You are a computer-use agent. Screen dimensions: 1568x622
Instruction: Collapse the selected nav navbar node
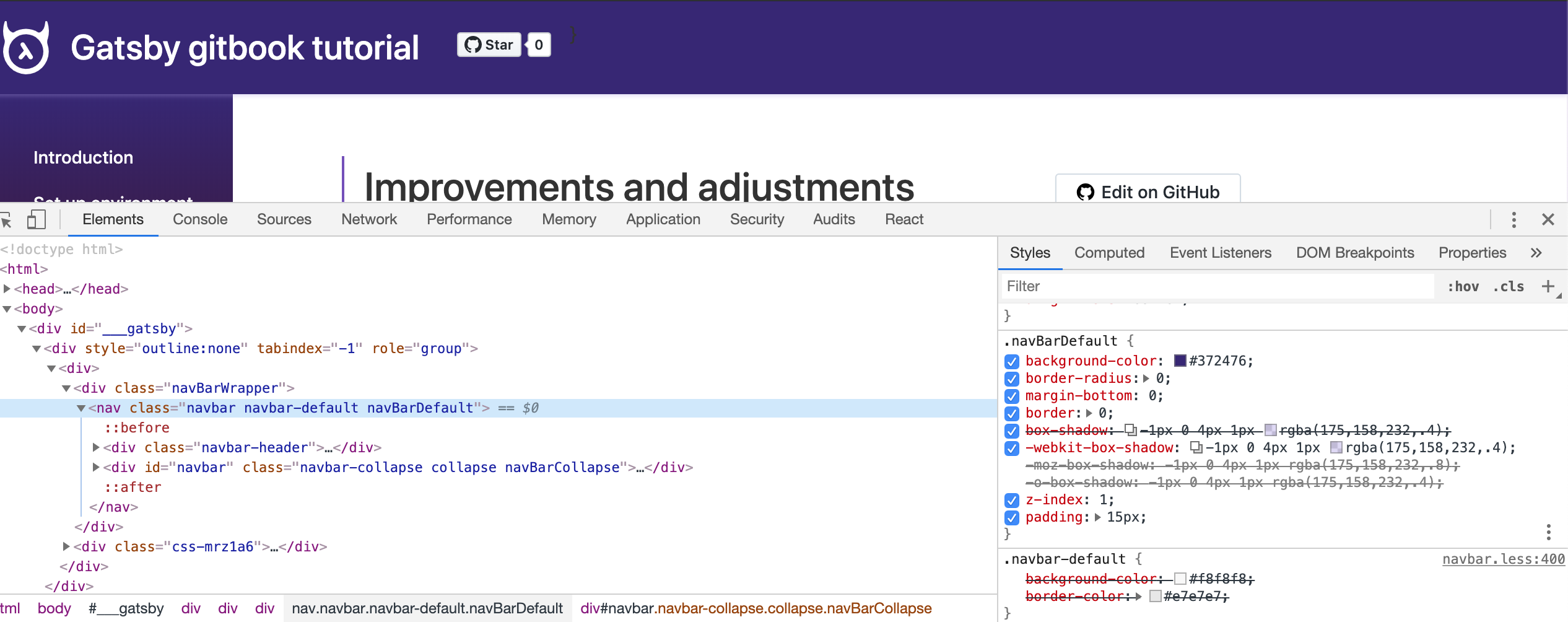(81, 408)
